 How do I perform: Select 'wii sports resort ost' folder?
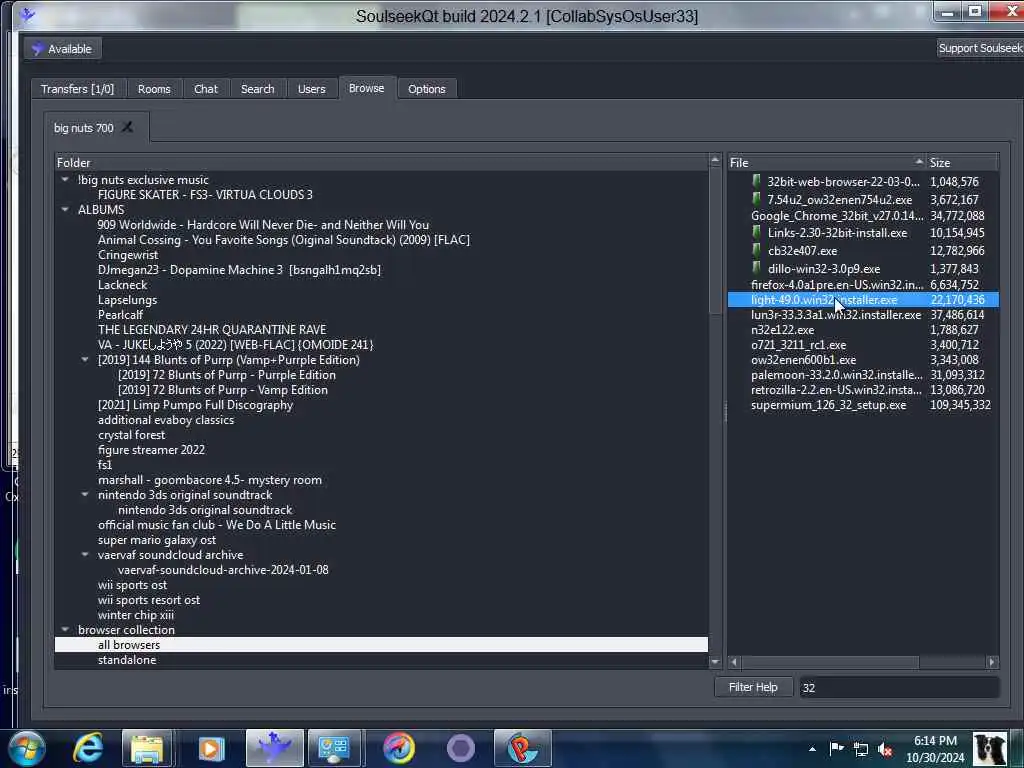[149, 600]
